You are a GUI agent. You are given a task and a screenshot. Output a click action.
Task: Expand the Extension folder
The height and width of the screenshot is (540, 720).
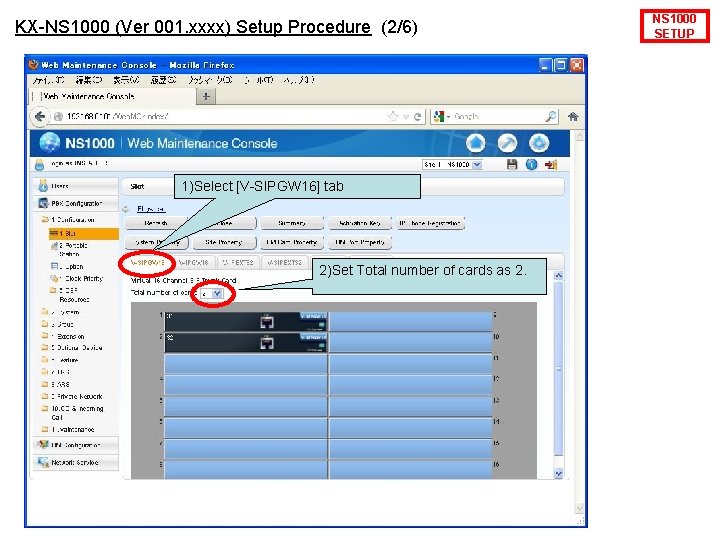pos(63,336)
